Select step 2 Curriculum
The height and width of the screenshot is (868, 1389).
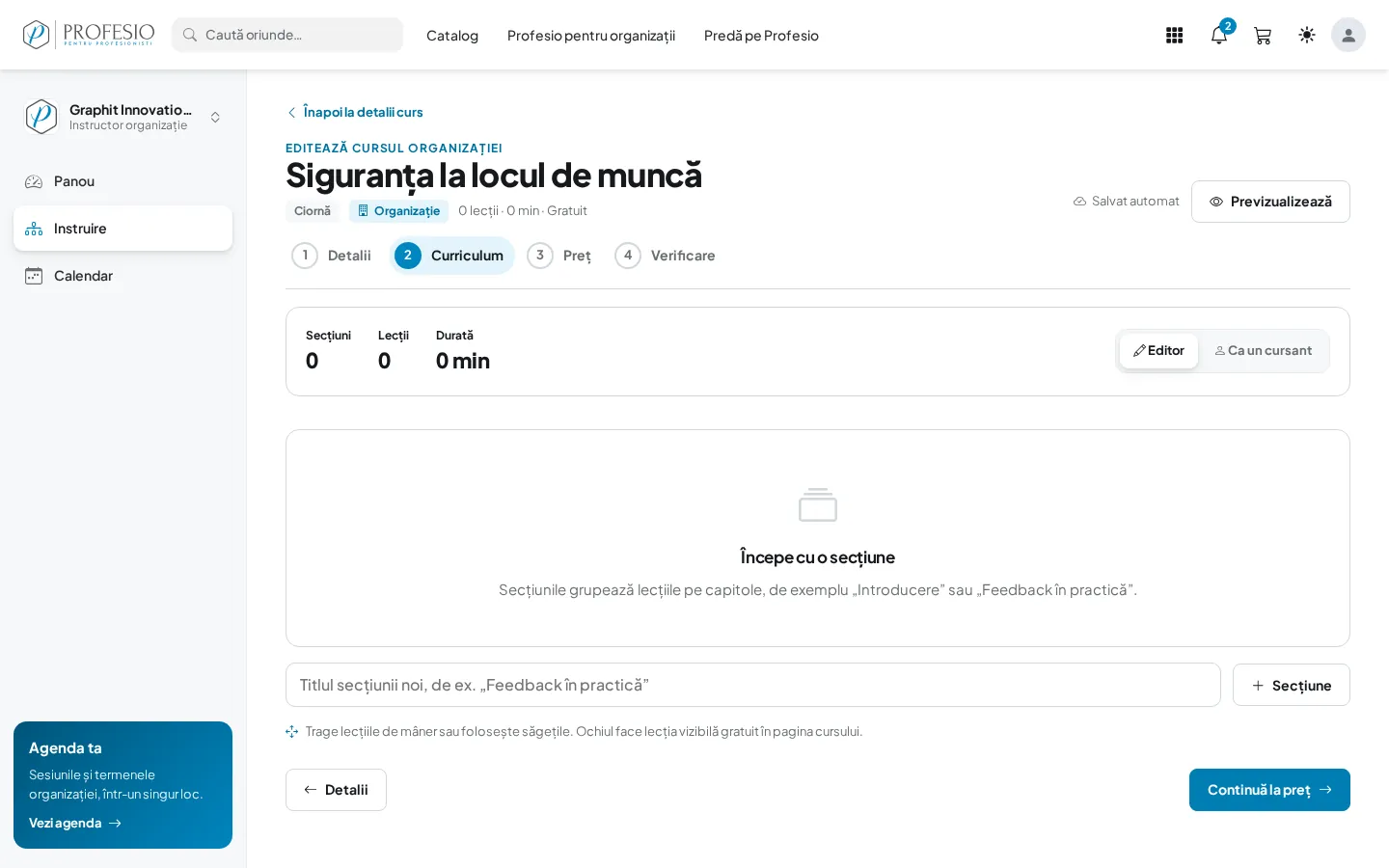[x=451, y=256]
